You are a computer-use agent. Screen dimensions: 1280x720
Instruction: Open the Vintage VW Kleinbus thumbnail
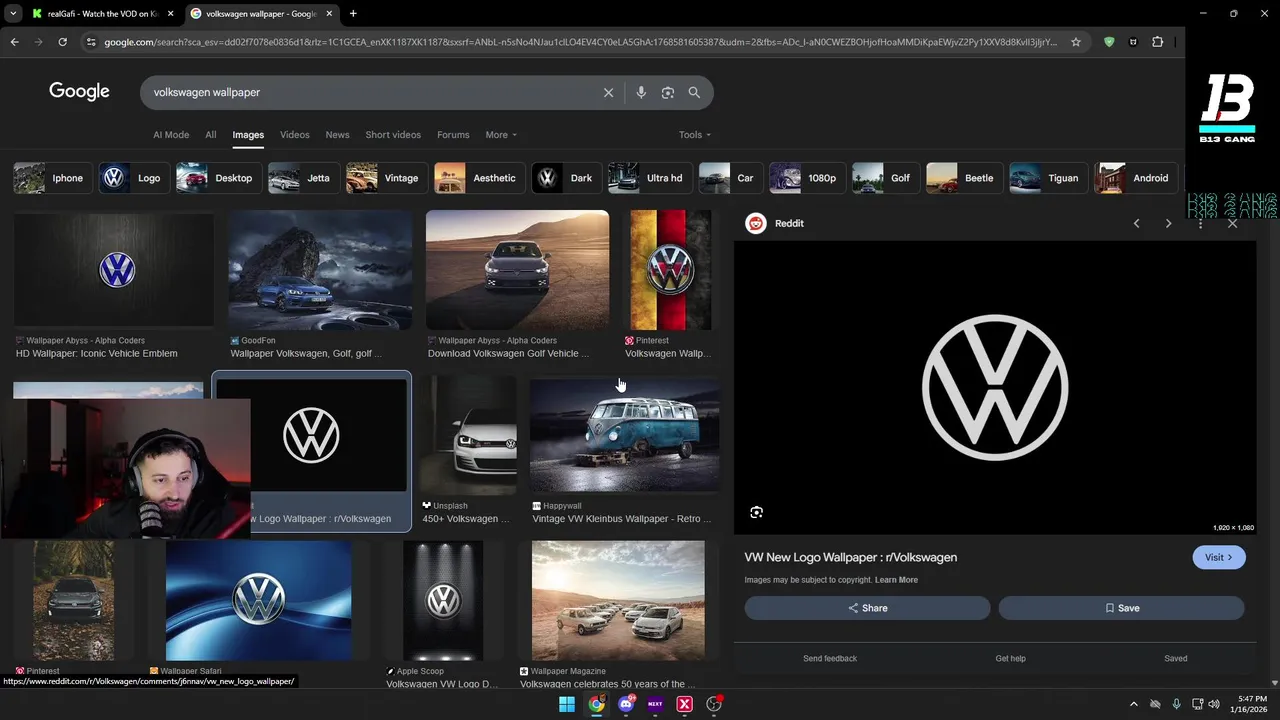click(x=624, y=435)
